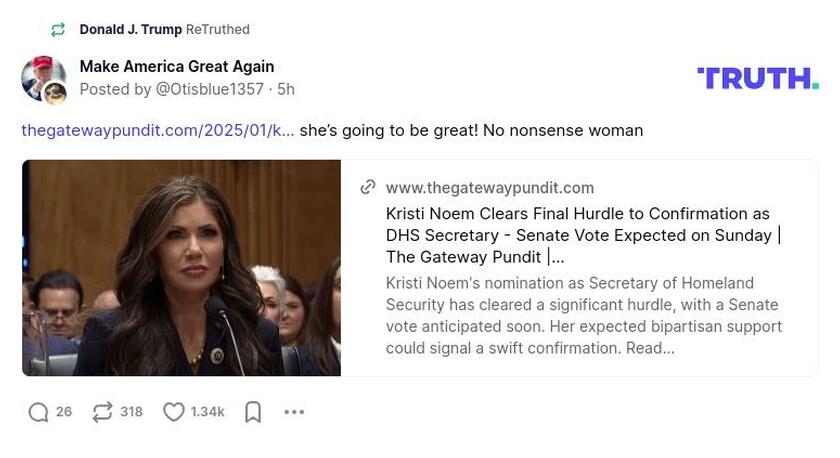Open Donald J. Trump's profile name
Viewport: 840px width, 458px height.
131,30
